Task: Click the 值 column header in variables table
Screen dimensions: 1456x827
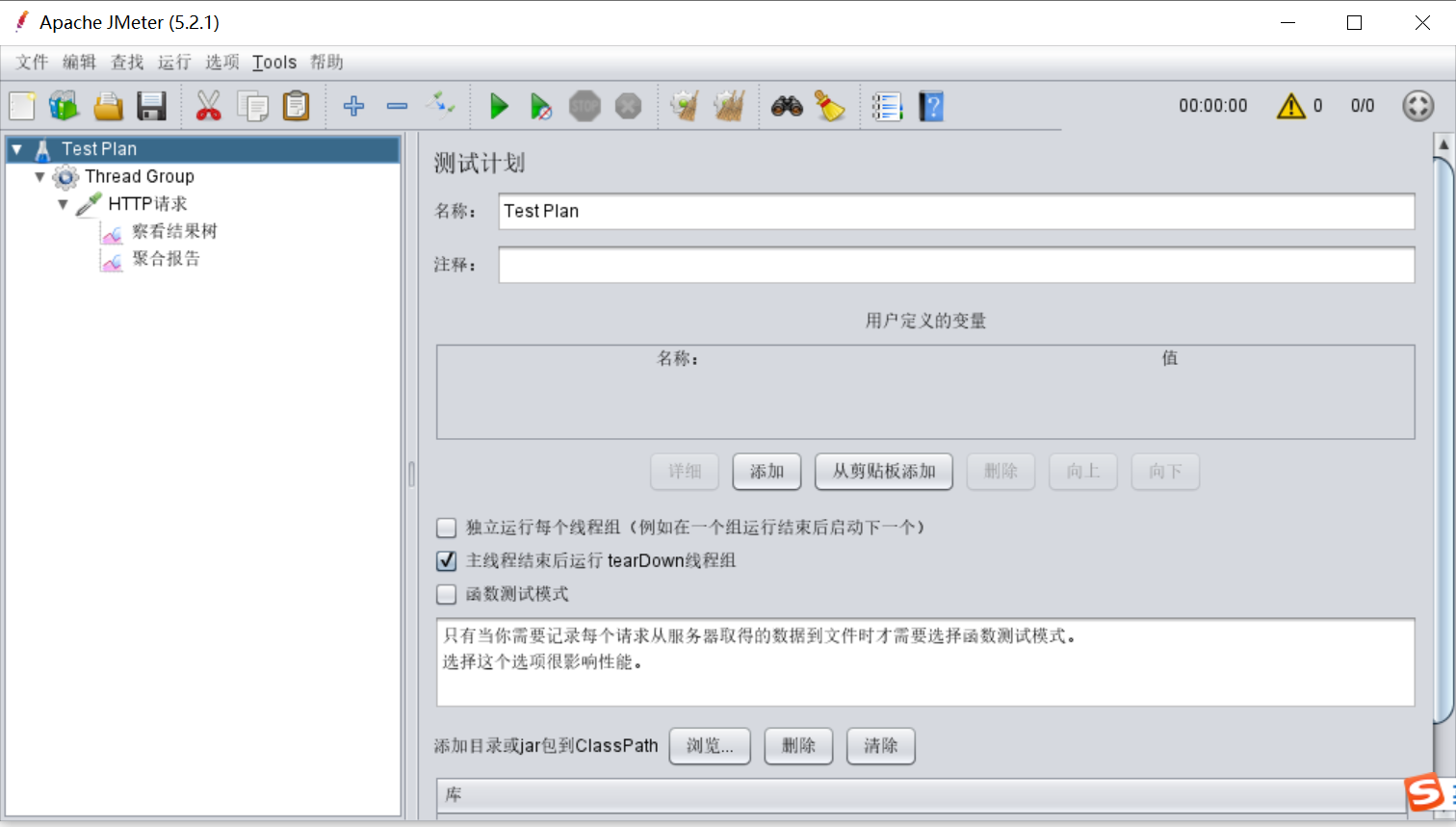Action: pyautogui.click(x=1169, y=358)
